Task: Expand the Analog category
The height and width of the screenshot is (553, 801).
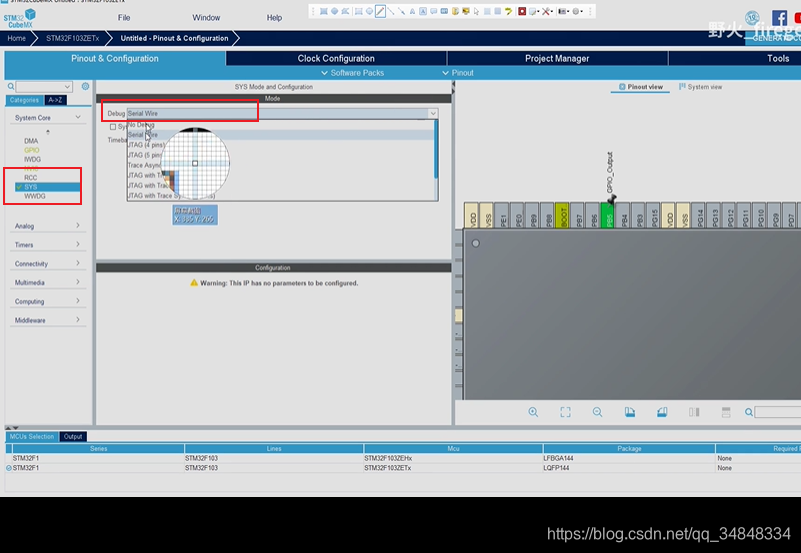Action: [78, 225]
